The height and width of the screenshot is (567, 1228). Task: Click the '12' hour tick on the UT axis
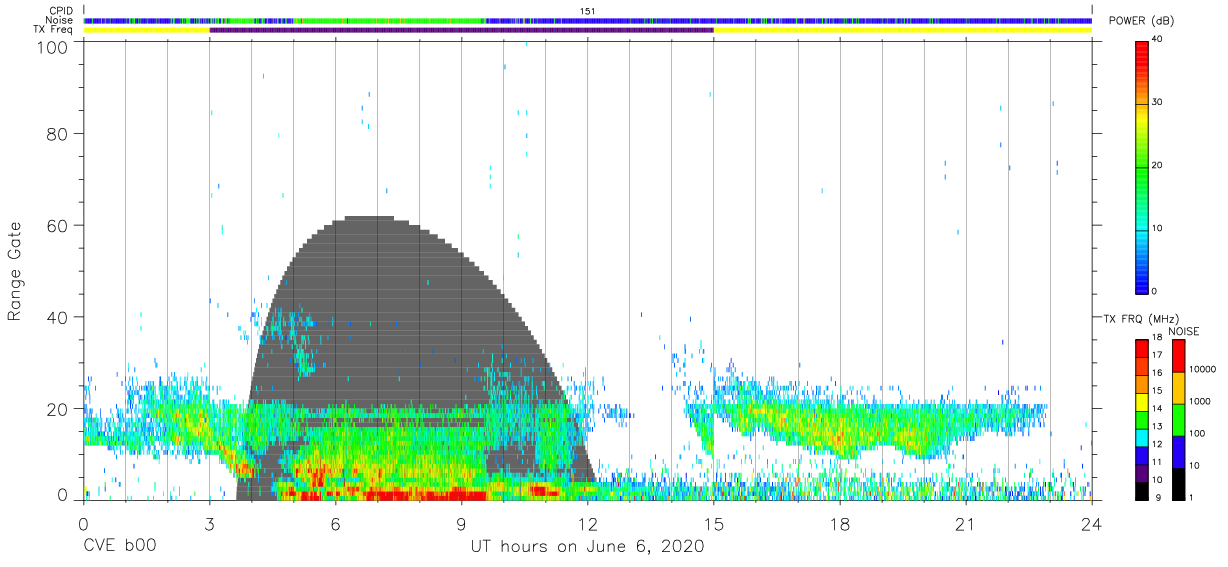click(587, 524)
